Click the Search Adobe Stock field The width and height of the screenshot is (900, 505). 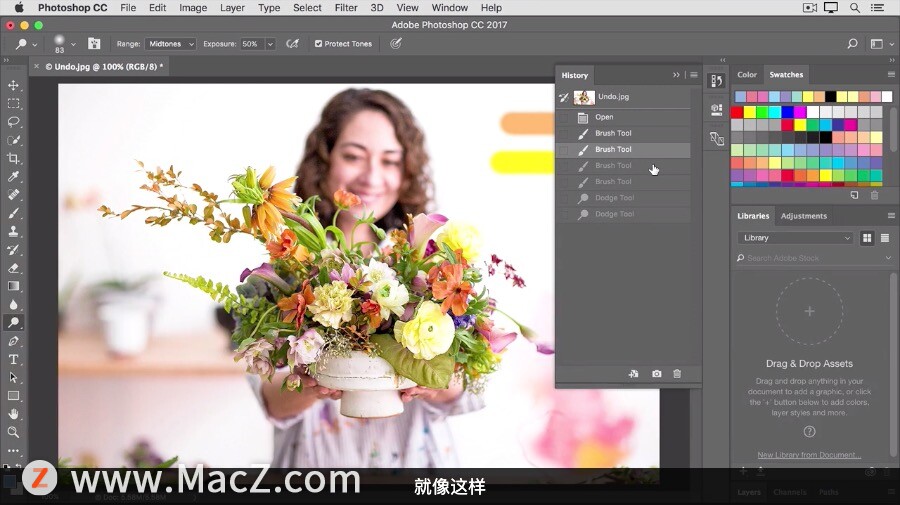[x=812, y=258]
